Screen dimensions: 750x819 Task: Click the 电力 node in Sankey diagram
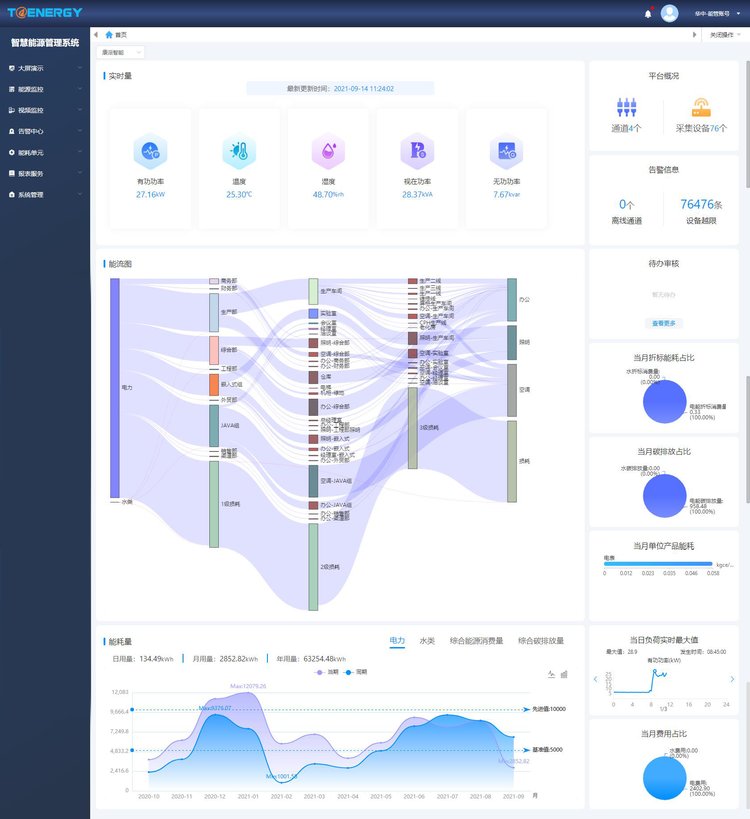pyautogui.click(x=115, y=387)
